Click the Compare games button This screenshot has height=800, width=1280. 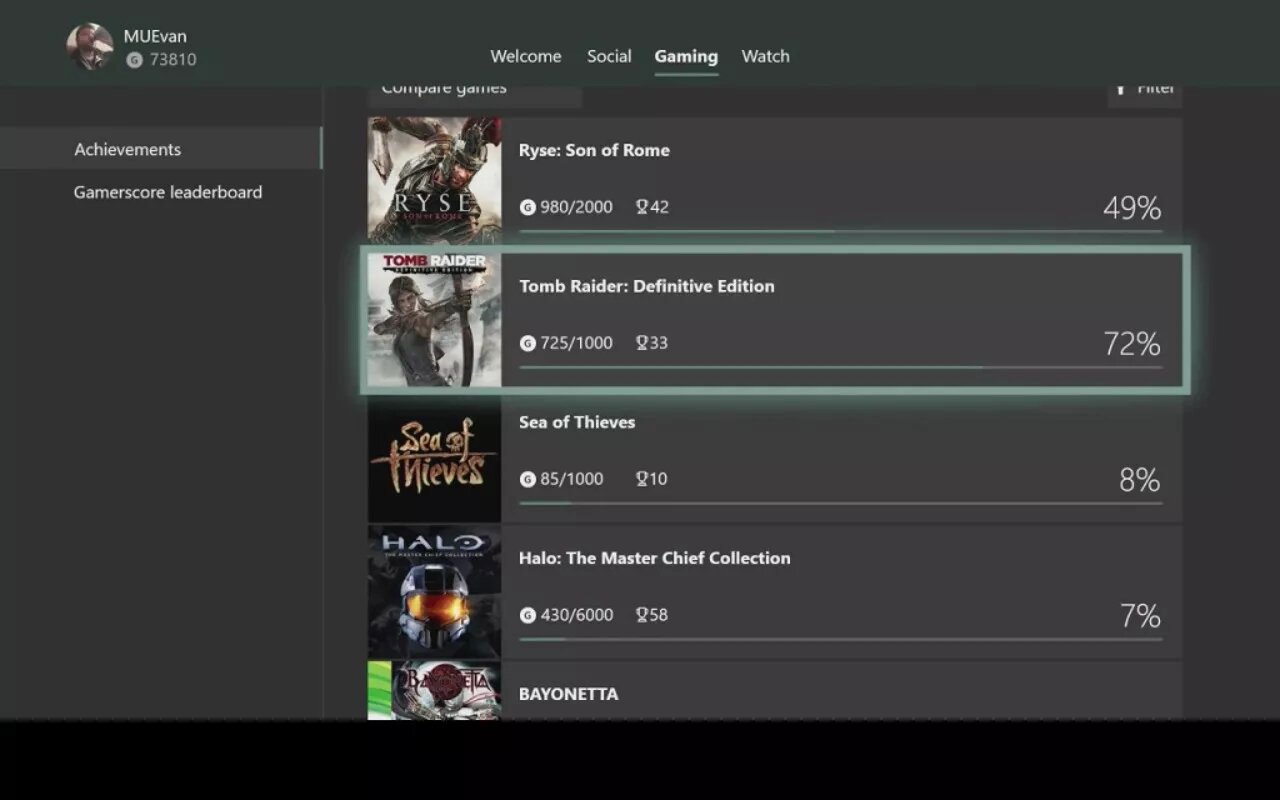[475, 91]
